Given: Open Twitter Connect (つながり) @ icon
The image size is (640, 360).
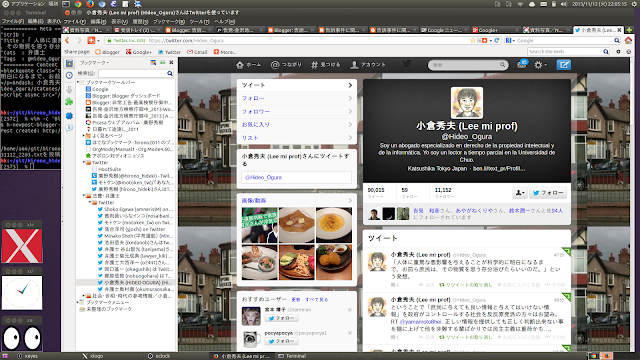Looking at the screenshot, I should 275,64.
